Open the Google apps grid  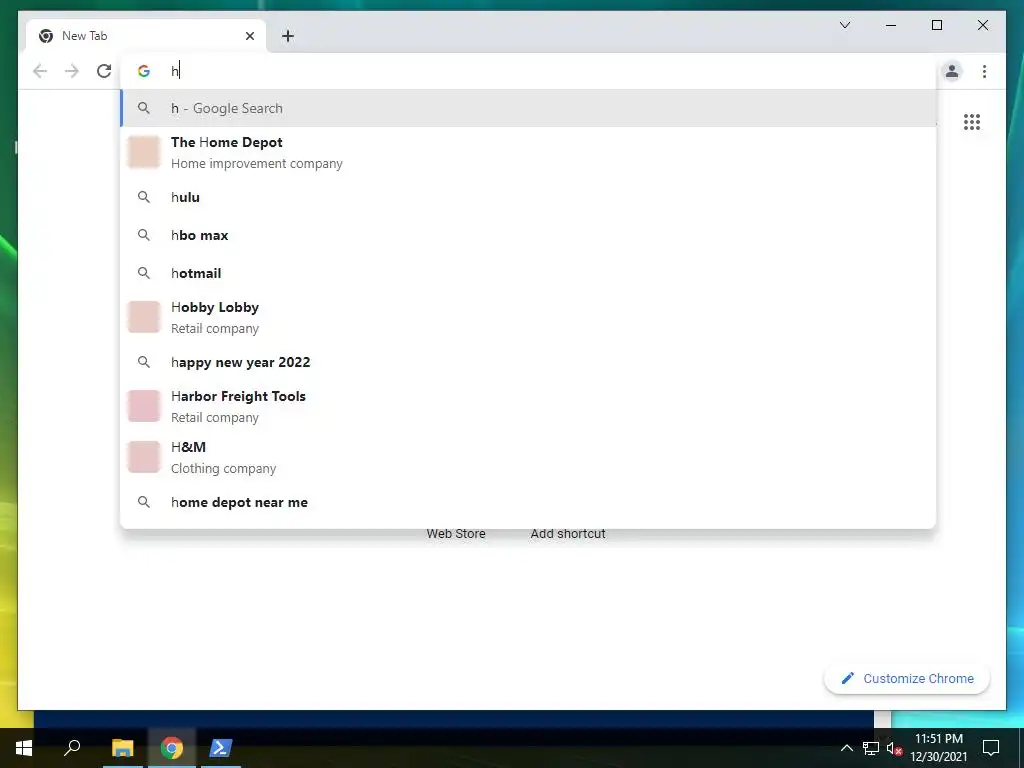point(972,122)
